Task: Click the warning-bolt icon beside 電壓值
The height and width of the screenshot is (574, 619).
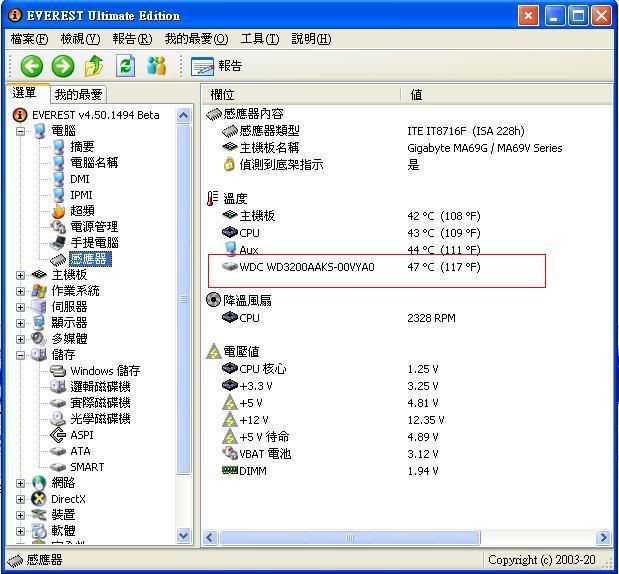Action: tap(214, 351)
